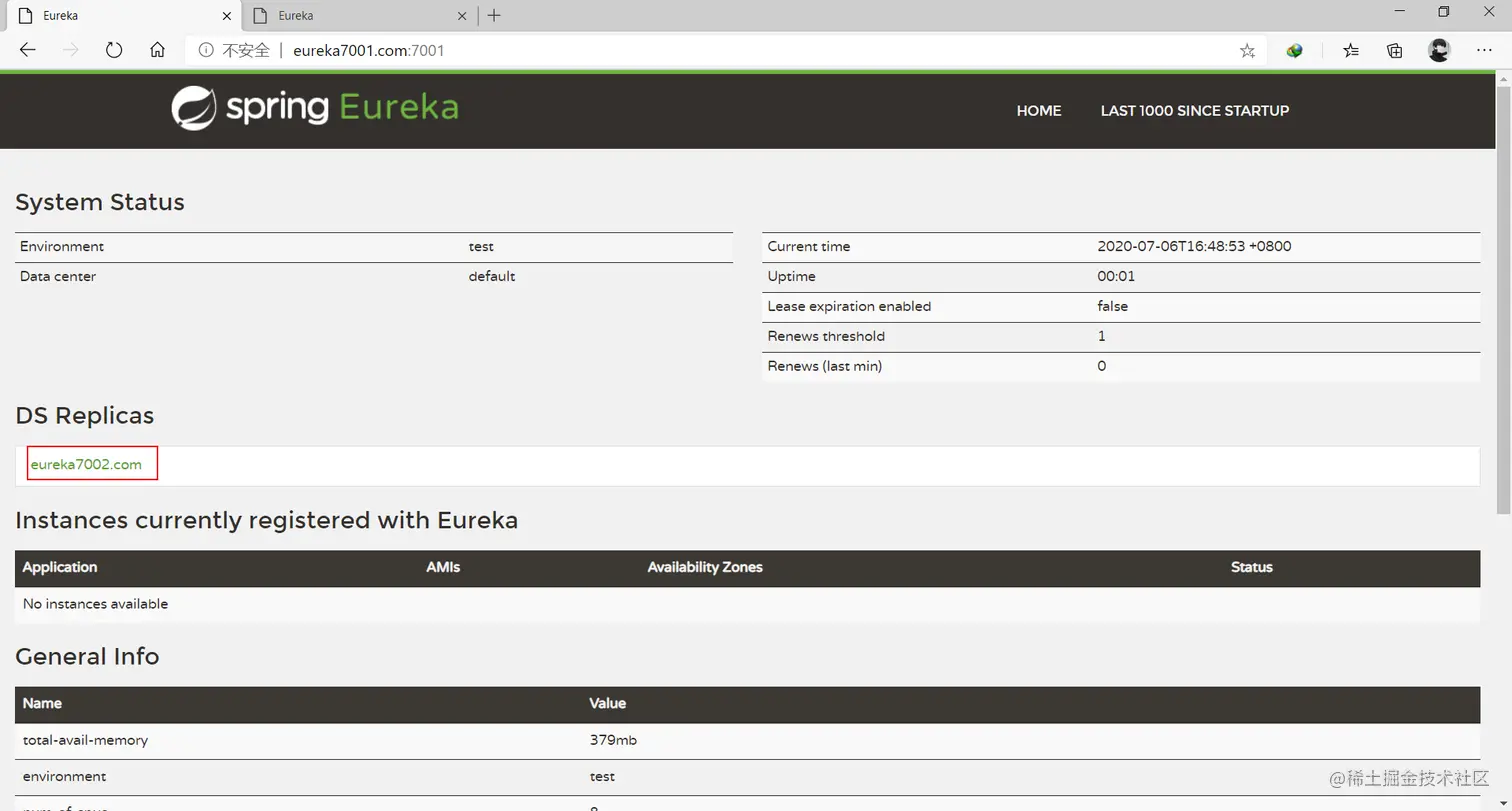Open the collections icon

pos(1395,50)
